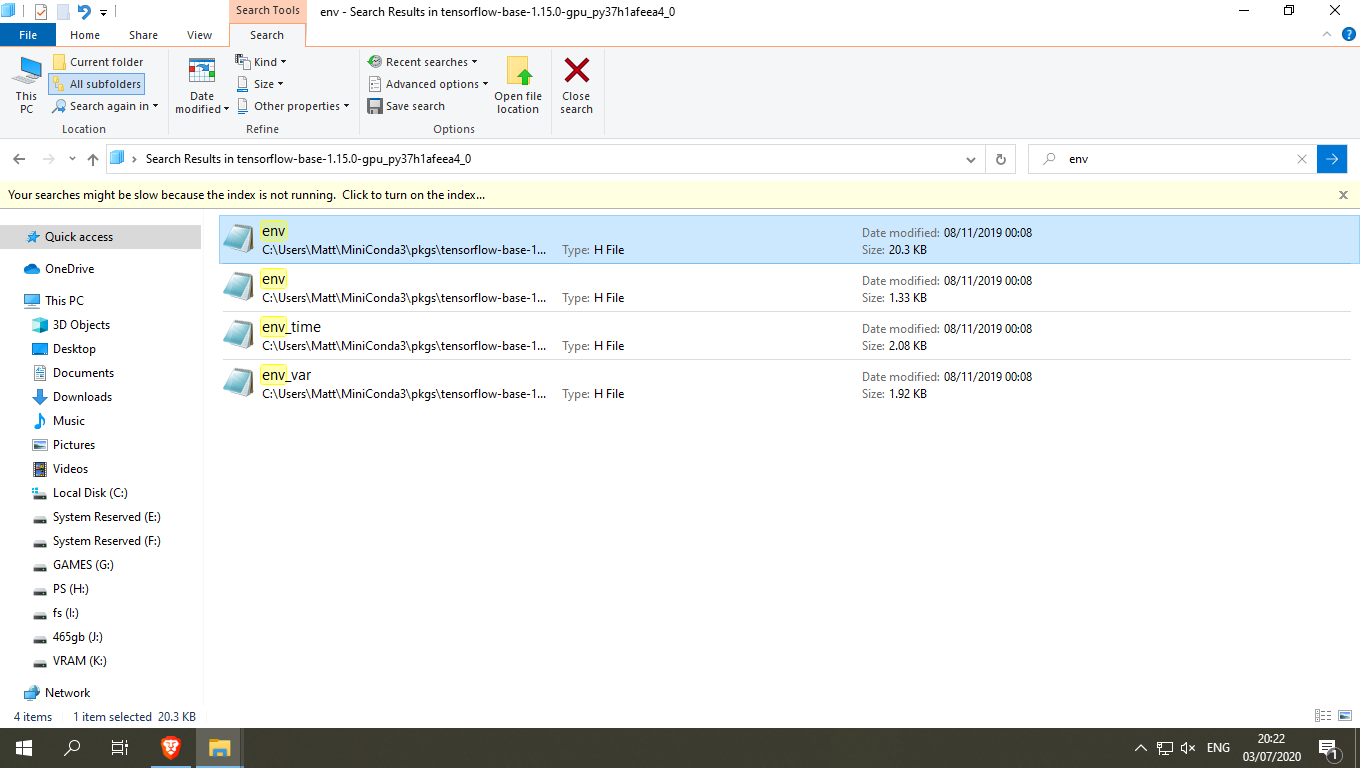
Task: Open Other properties dropdown
Action: [293, 106]
